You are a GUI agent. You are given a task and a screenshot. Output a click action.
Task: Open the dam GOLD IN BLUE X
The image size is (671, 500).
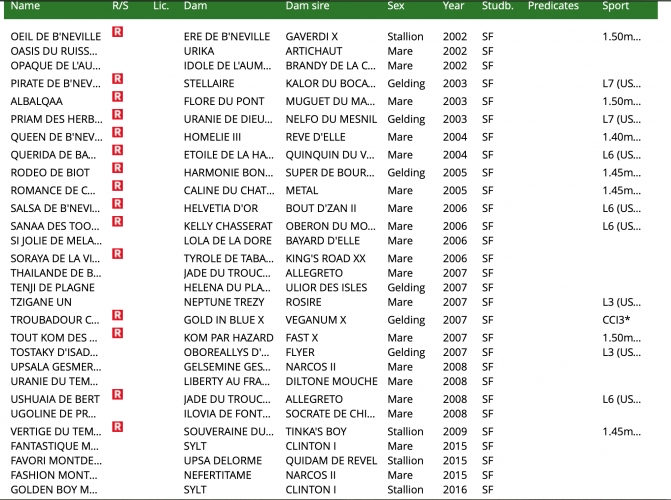point(224,319)
